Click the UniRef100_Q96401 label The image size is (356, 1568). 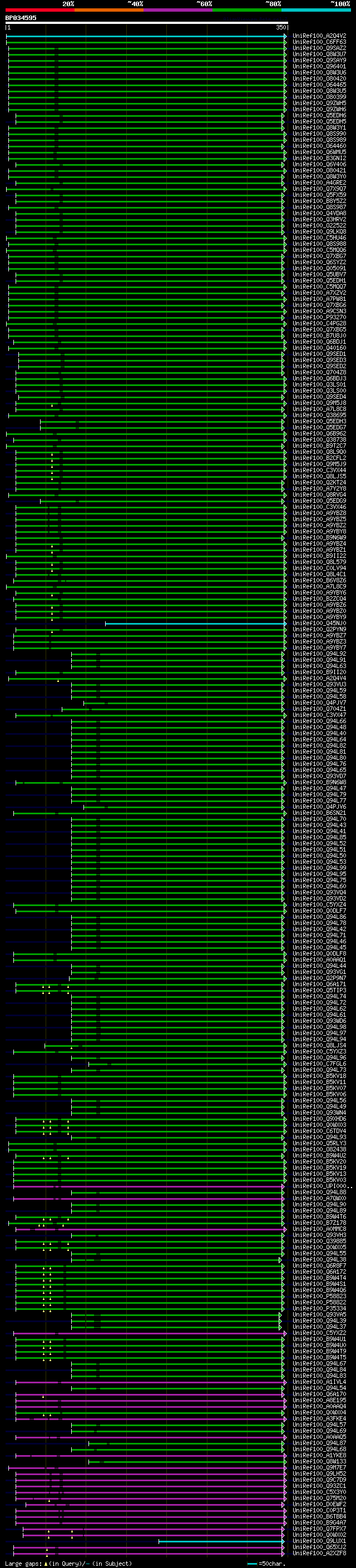click(x=319, y=66)
